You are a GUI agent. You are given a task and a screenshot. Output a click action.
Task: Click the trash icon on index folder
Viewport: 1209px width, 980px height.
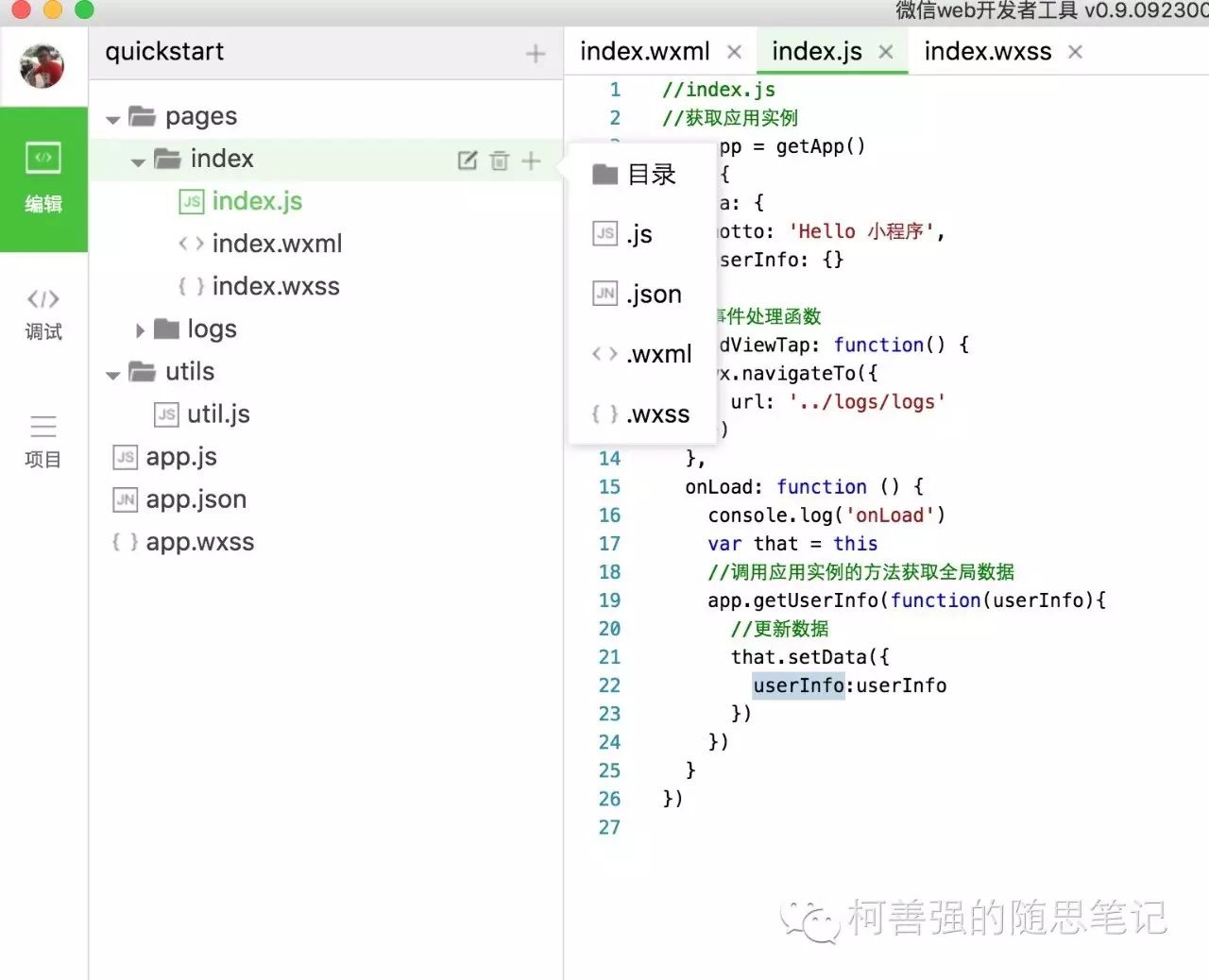tap(500, 161)
